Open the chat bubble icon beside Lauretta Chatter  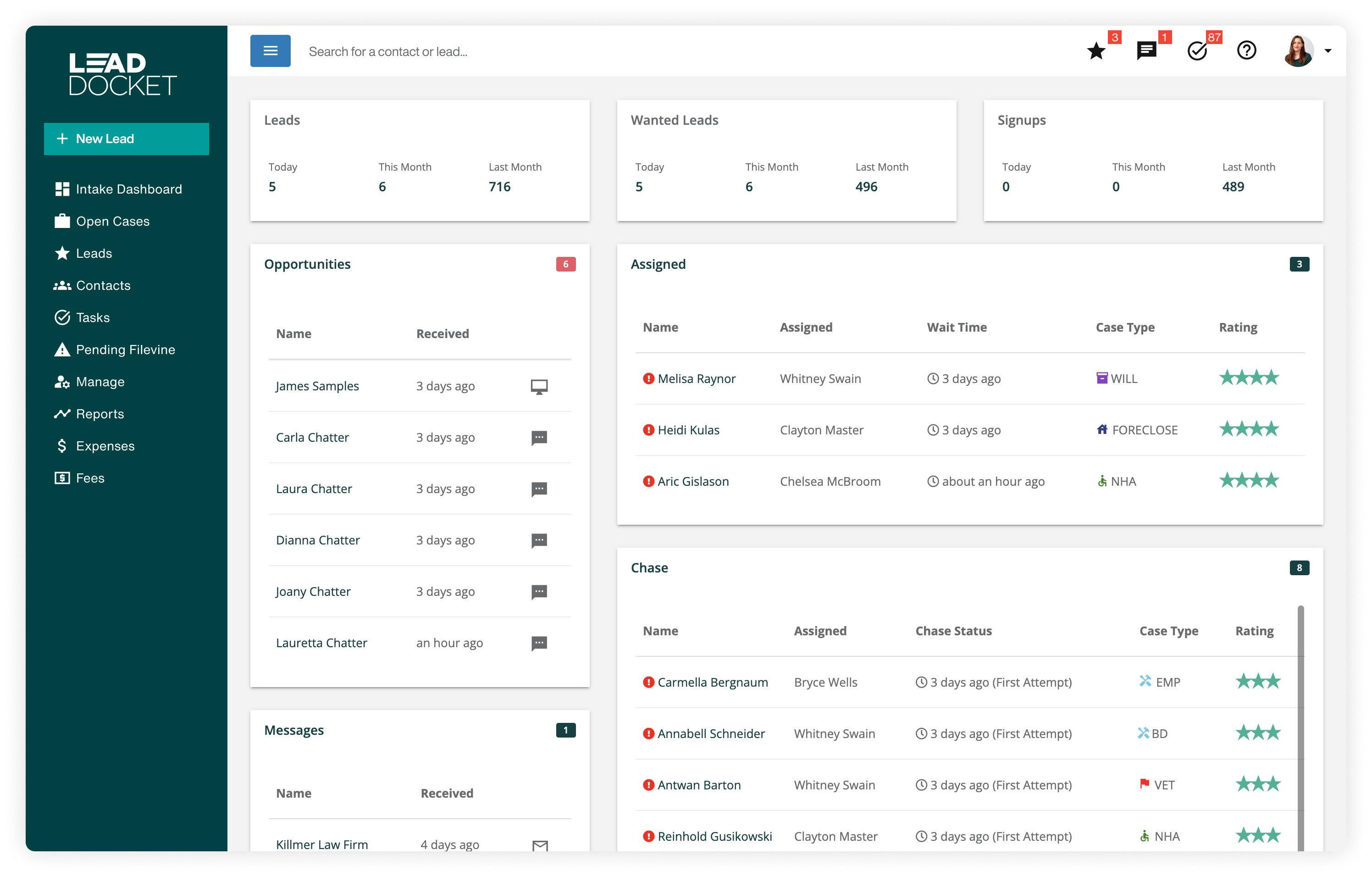(538, 644)
